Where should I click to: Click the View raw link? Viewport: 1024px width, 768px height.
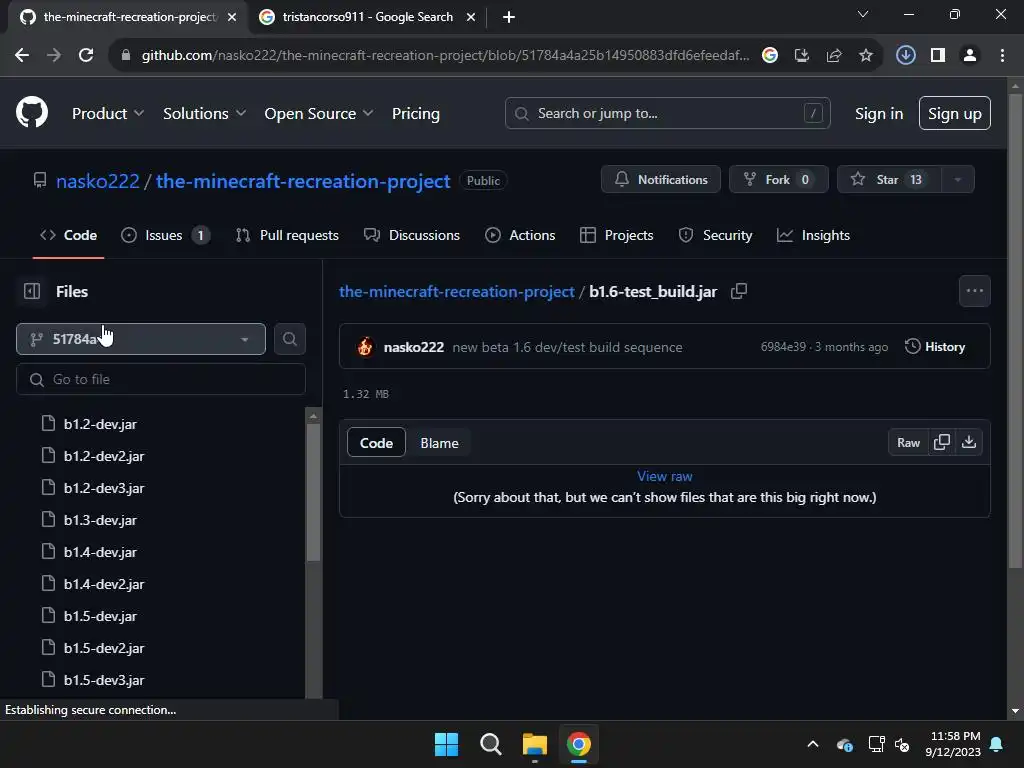[x=664, y=476]
